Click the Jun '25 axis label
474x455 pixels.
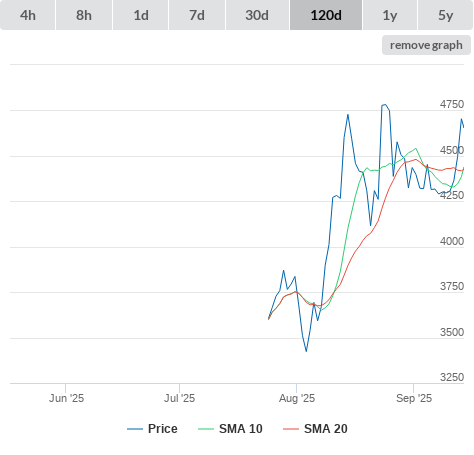[66, 398]
